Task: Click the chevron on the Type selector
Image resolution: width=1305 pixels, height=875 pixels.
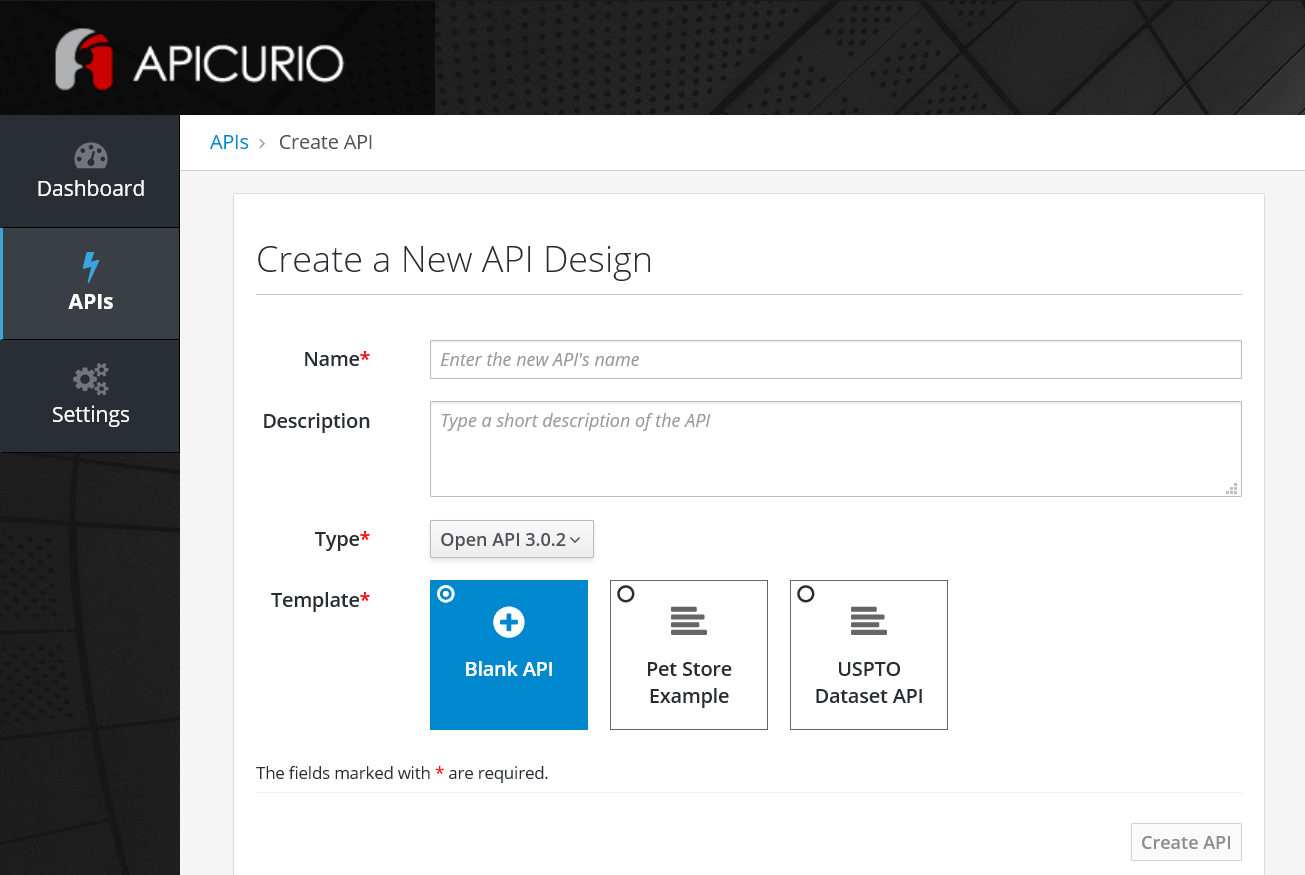Action: pos(577,539)
